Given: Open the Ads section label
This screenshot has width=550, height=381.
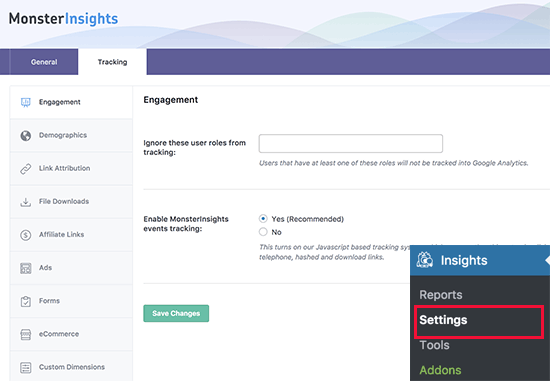Looking at the screenshot, I should point(45,268).
